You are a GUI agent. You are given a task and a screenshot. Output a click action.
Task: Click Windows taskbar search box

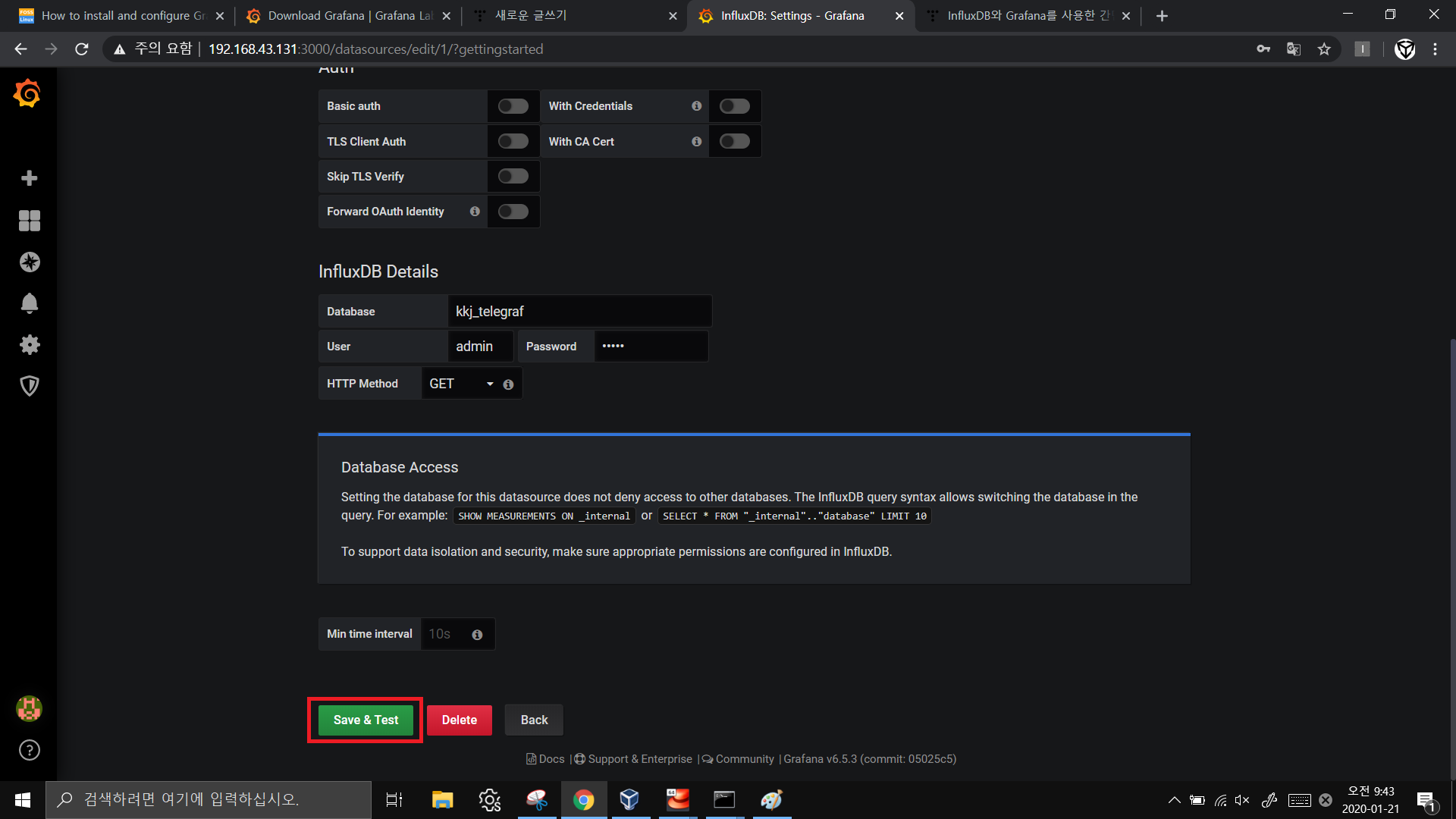tap(209, 800)
